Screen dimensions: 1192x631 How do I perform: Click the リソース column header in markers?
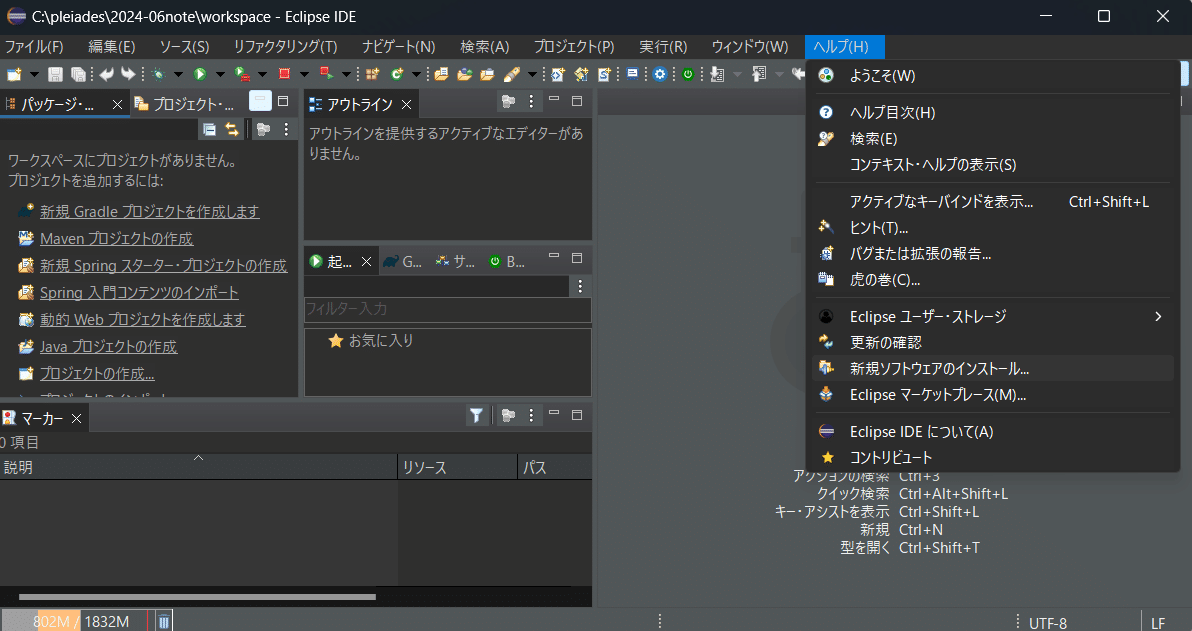click(x=457, y=468)
